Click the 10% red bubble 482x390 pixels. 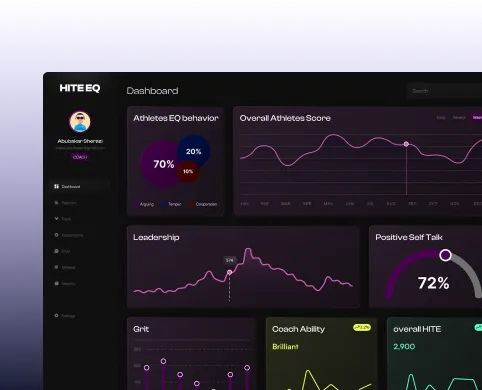(x=188, y=171)
